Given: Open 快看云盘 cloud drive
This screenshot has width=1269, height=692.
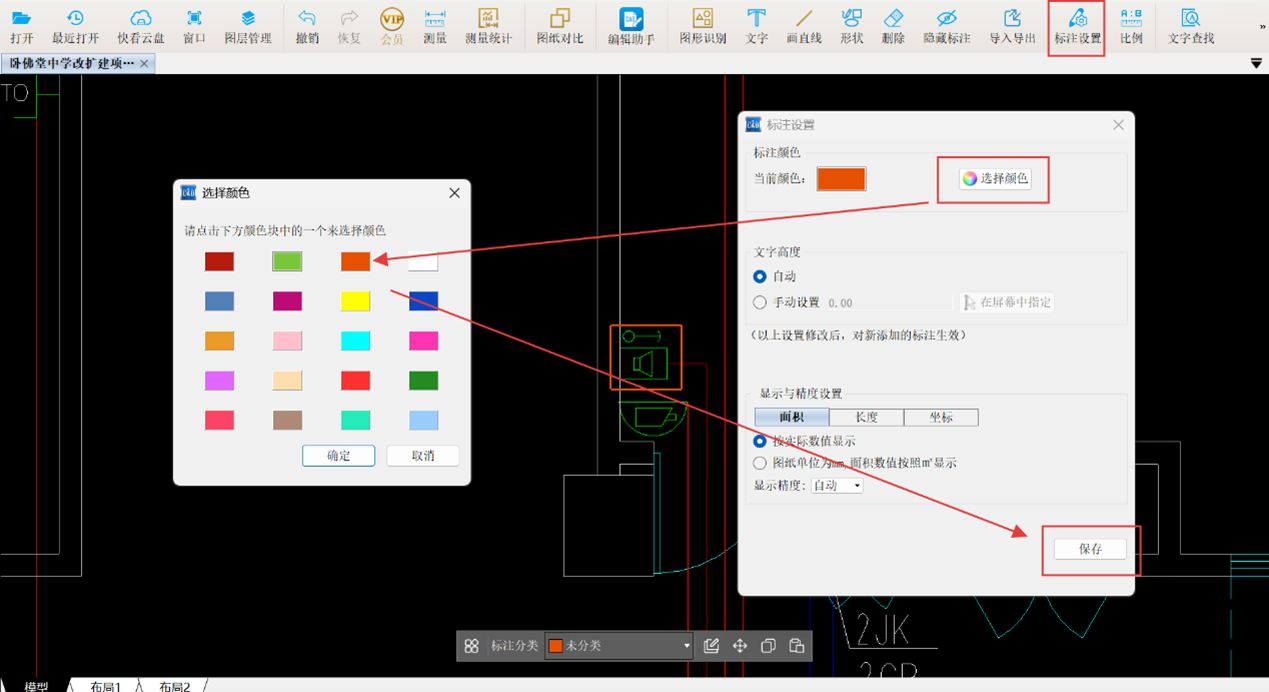Looking at the screenshot, I should 141,27.
